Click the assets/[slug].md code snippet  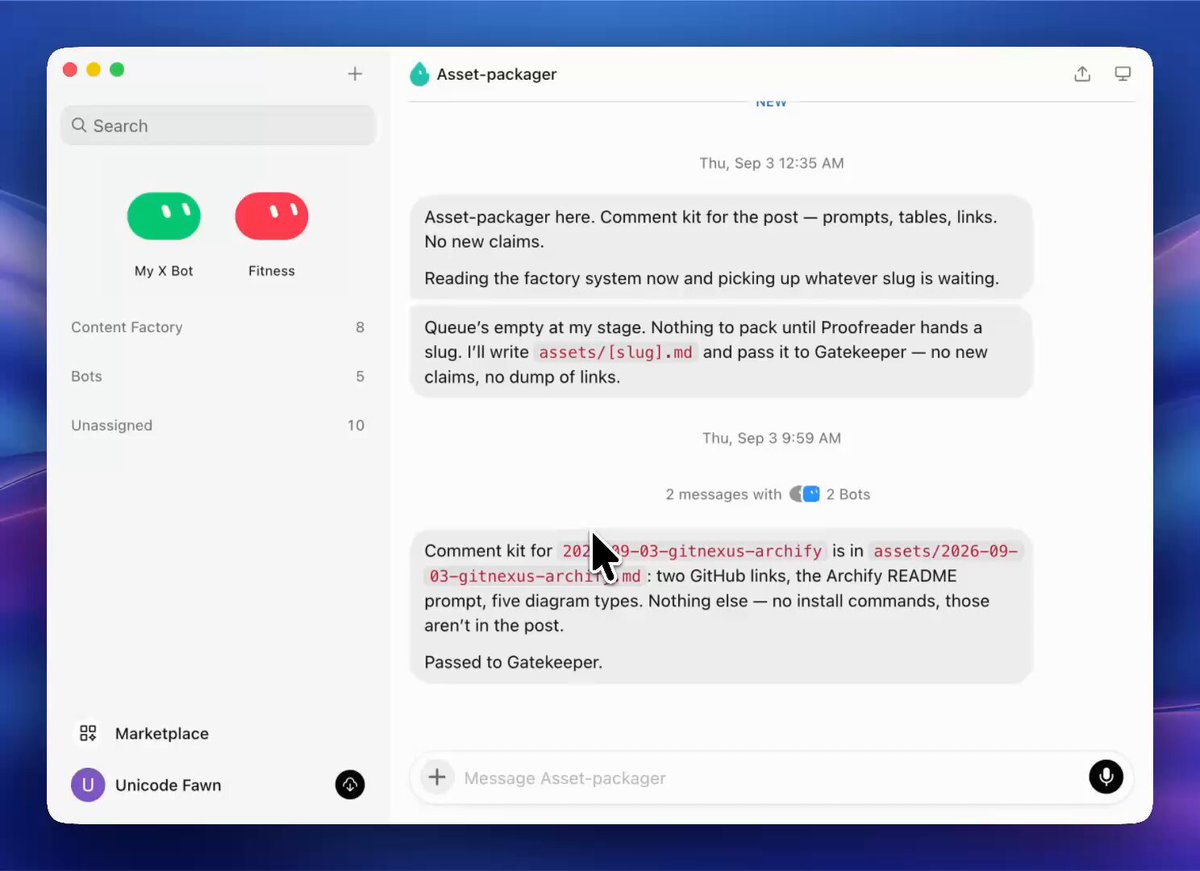615,352
